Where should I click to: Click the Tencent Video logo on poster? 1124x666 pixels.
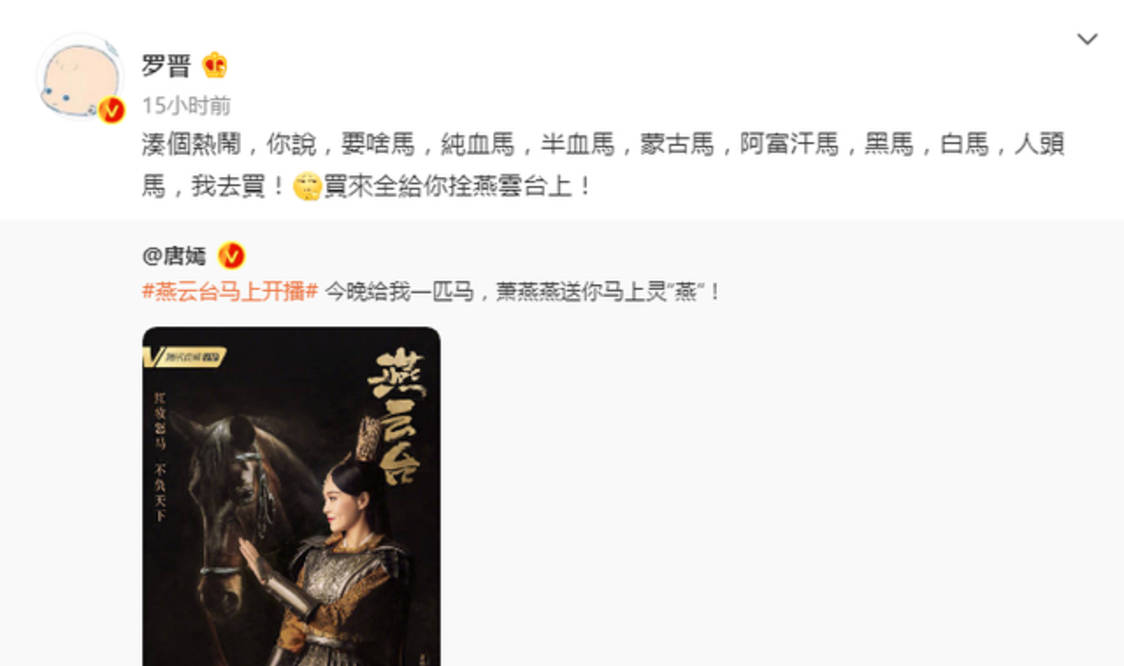(185, 356)
